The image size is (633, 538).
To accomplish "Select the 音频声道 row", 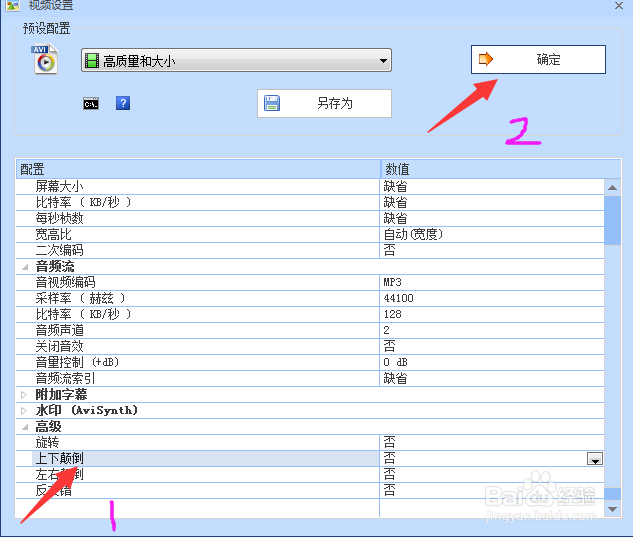I will pos(310,330).
